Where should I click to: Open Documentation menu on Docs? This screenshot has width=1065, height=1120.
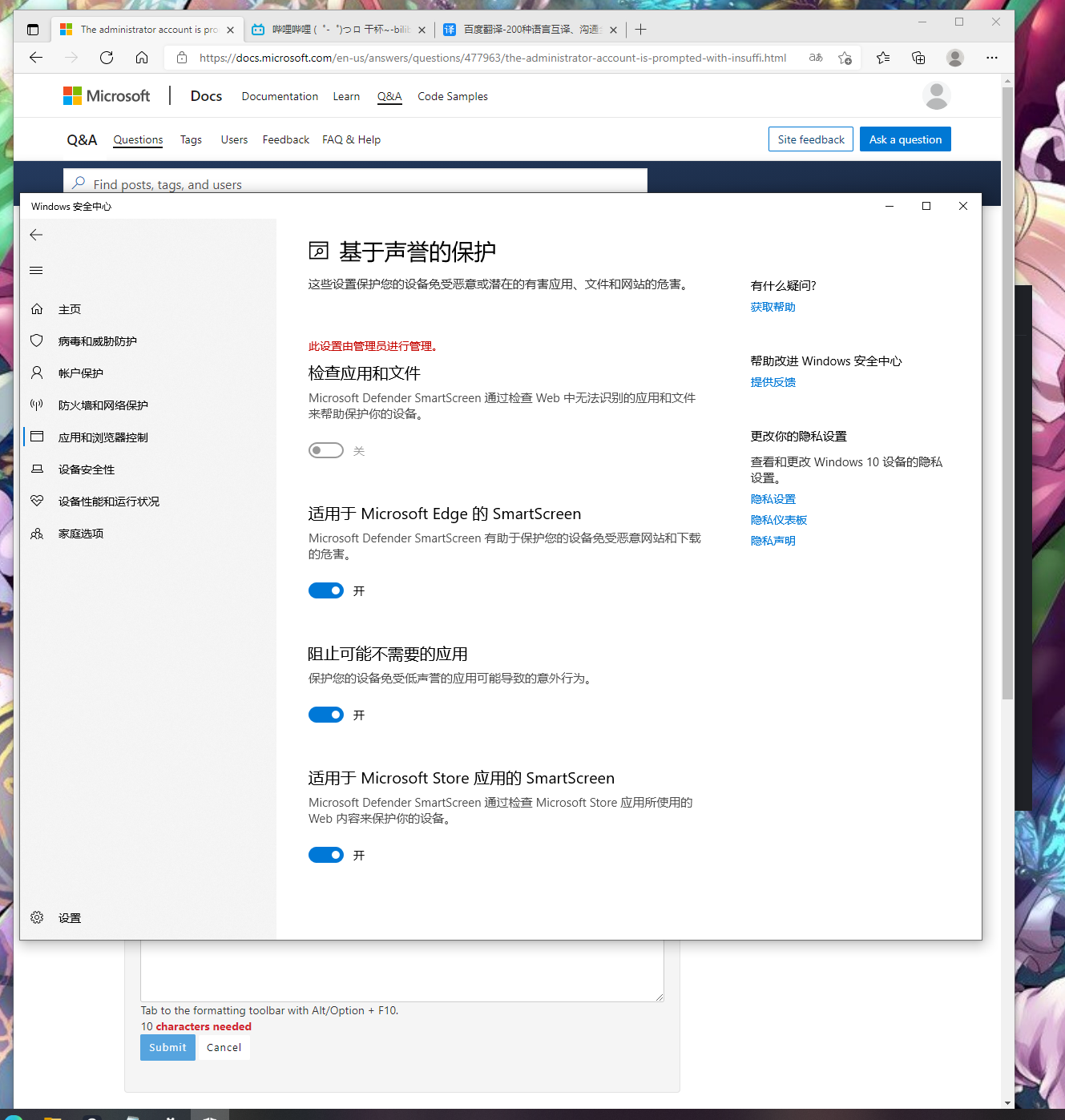point(280,96)
